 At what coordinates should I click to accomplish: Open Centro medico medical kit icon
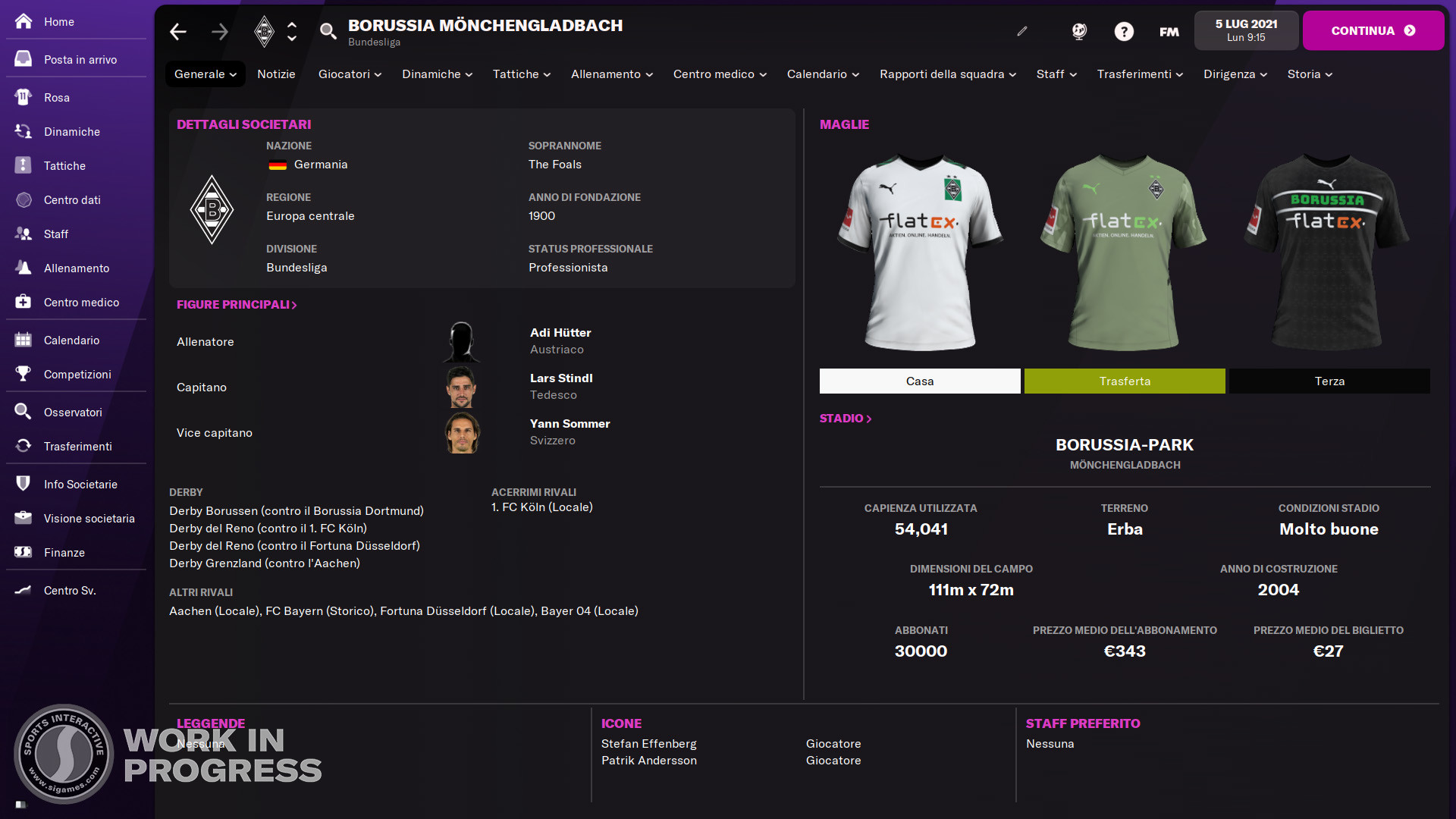tap(24, 302)
